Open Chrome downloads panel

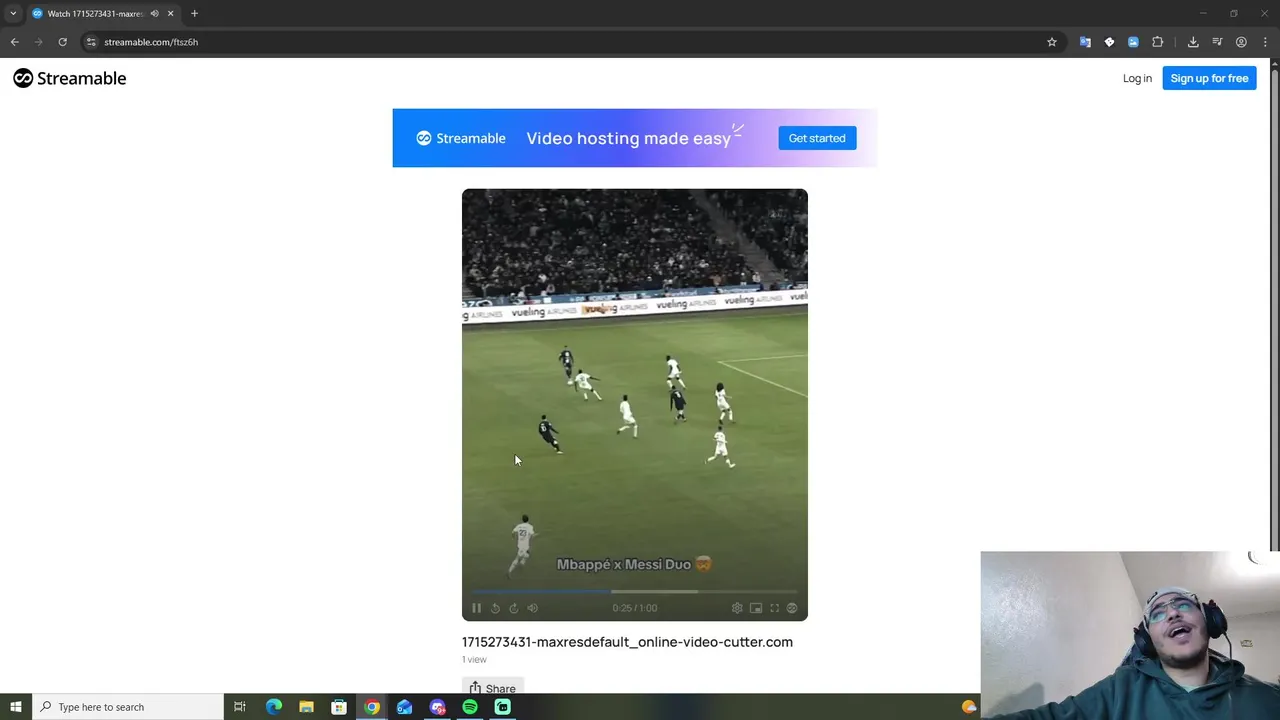[1193, 42]
